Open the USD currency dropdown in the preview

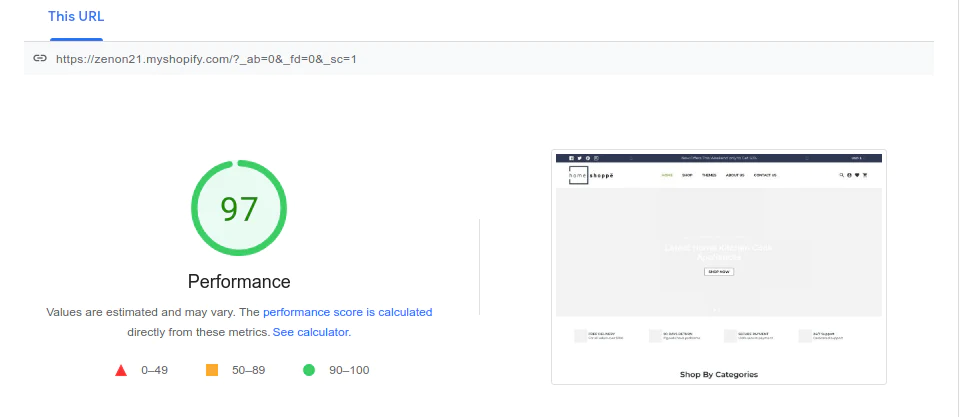click(x=857, y=158)
